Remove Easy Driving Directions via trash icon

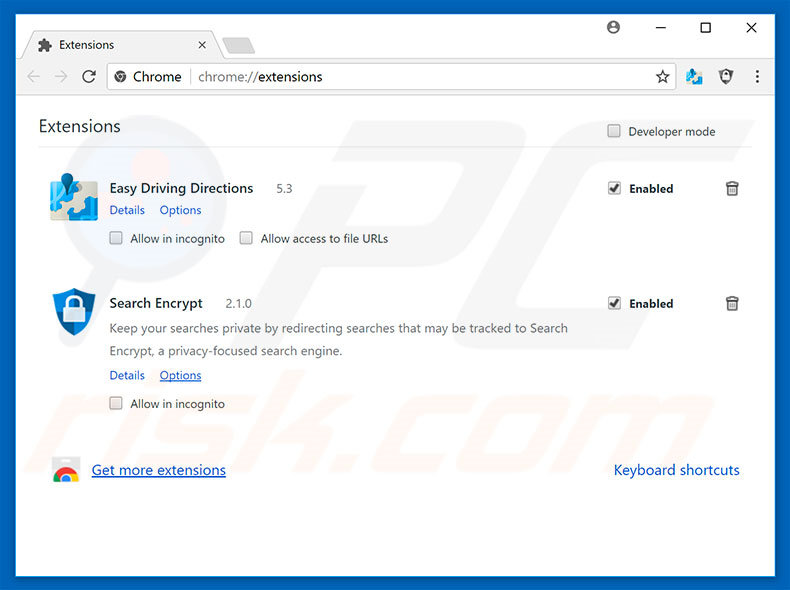(x=732, y=188)
